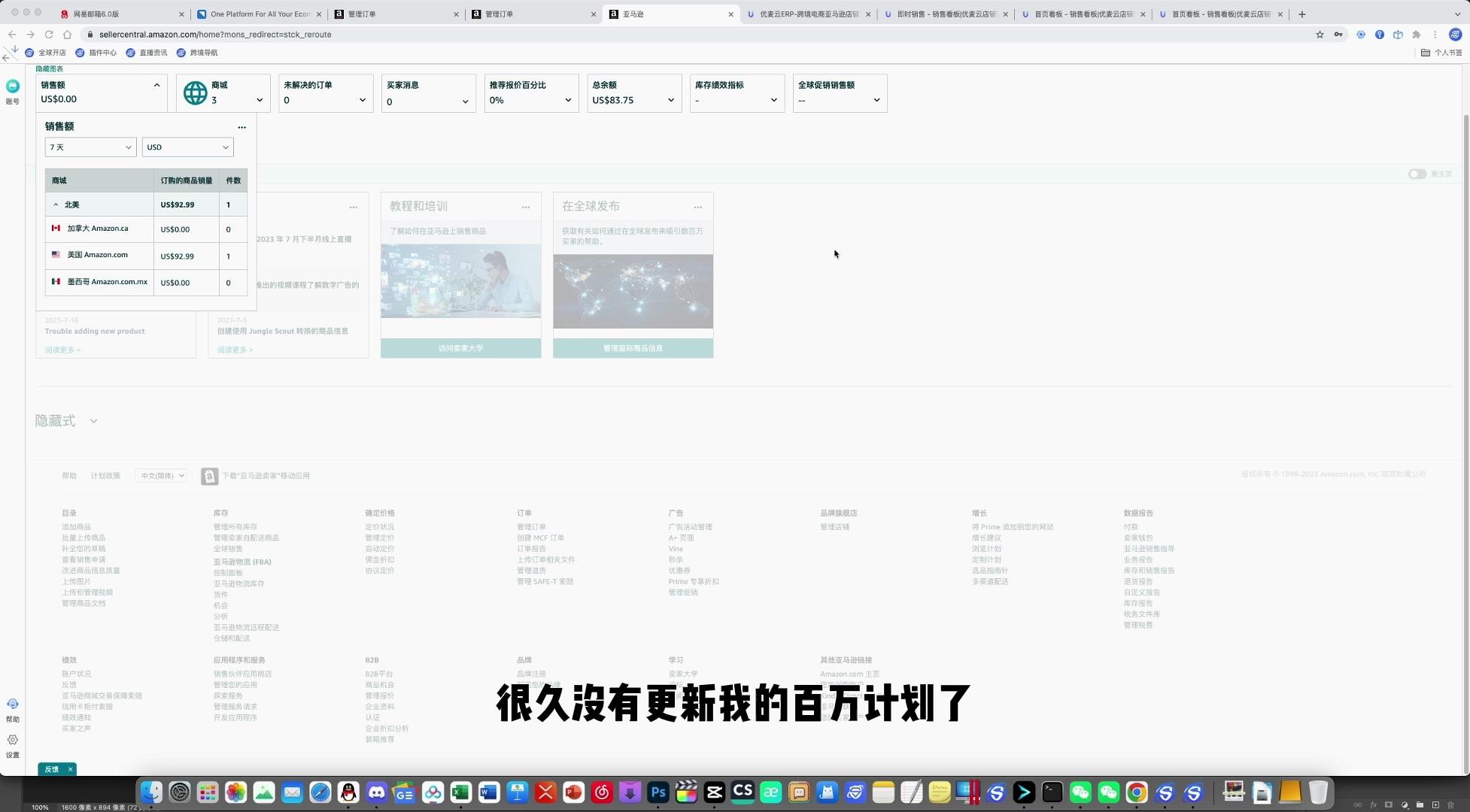This screenshot has height=812, width=1470.
Task: Open Discord from the dock
Action: point(376,792)
